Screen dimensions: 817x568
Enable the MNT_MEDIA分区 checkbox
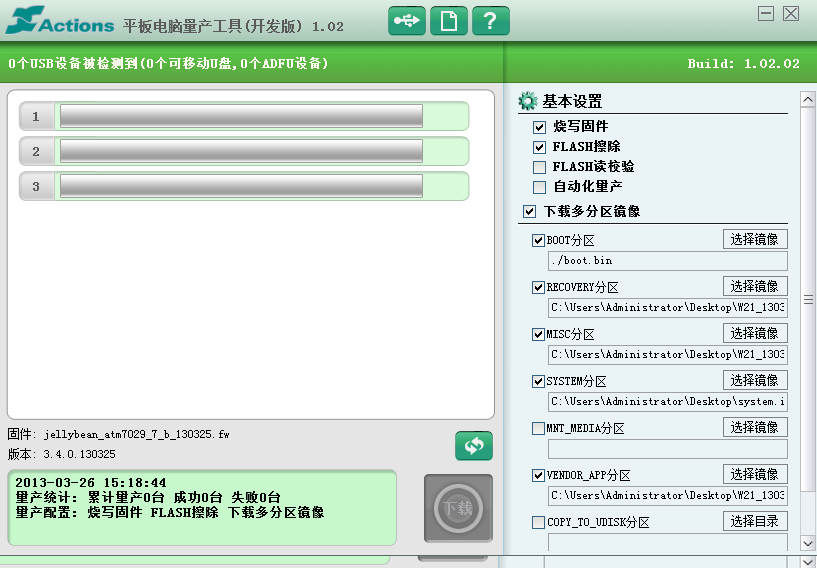click(x=538, y=428)
